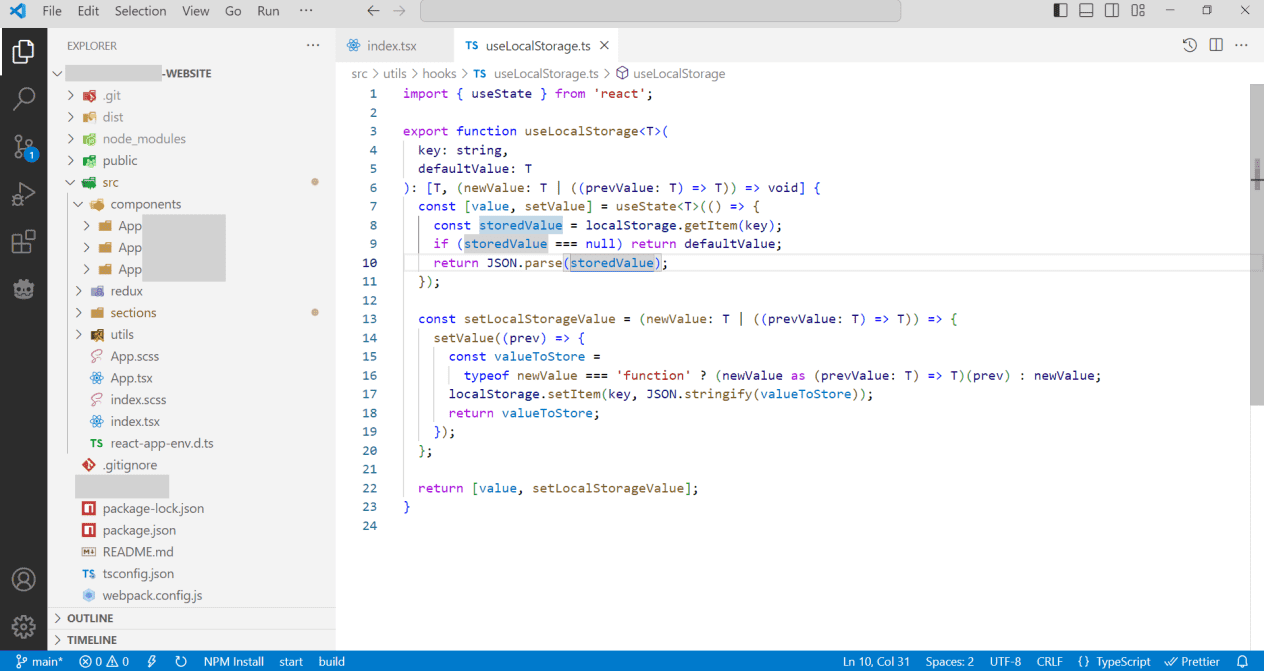1264x671 pixels.
Task: Run the start task in status bar
Action: (x=291, y=661)
